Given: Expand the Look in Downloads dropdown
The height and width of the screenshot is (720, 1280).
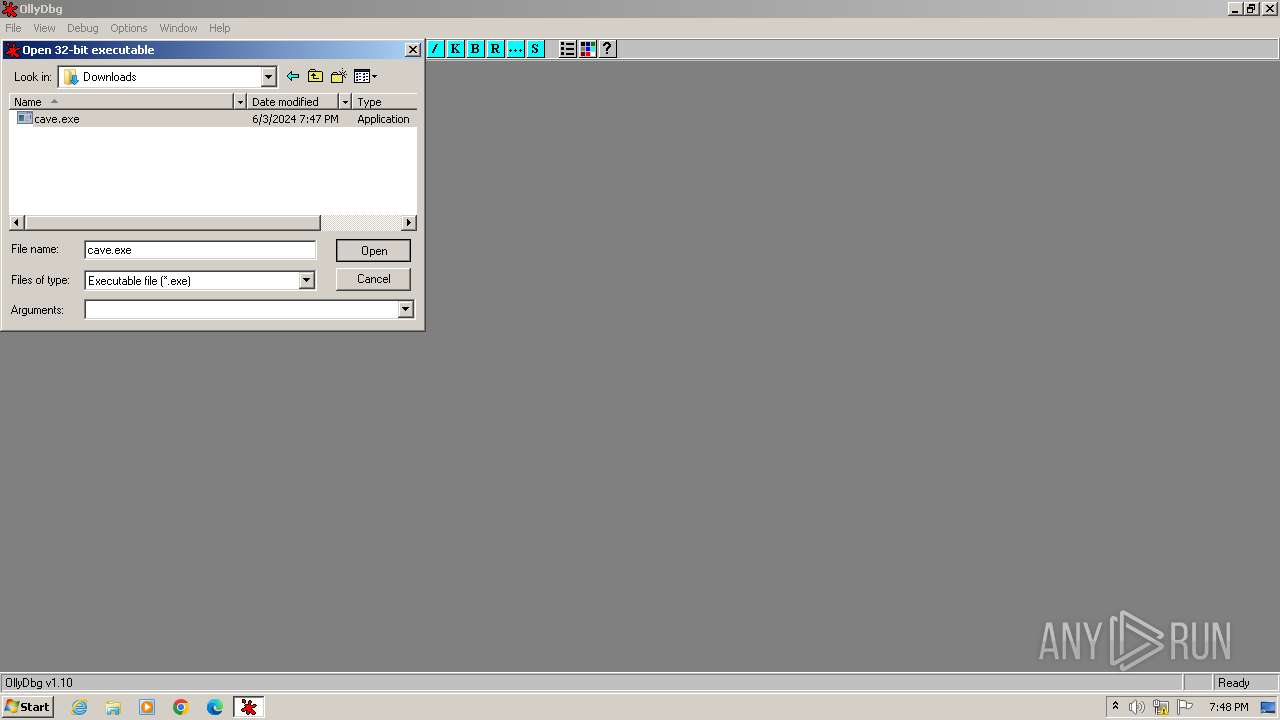Looking at the screenshot, I should click(268, 77).
